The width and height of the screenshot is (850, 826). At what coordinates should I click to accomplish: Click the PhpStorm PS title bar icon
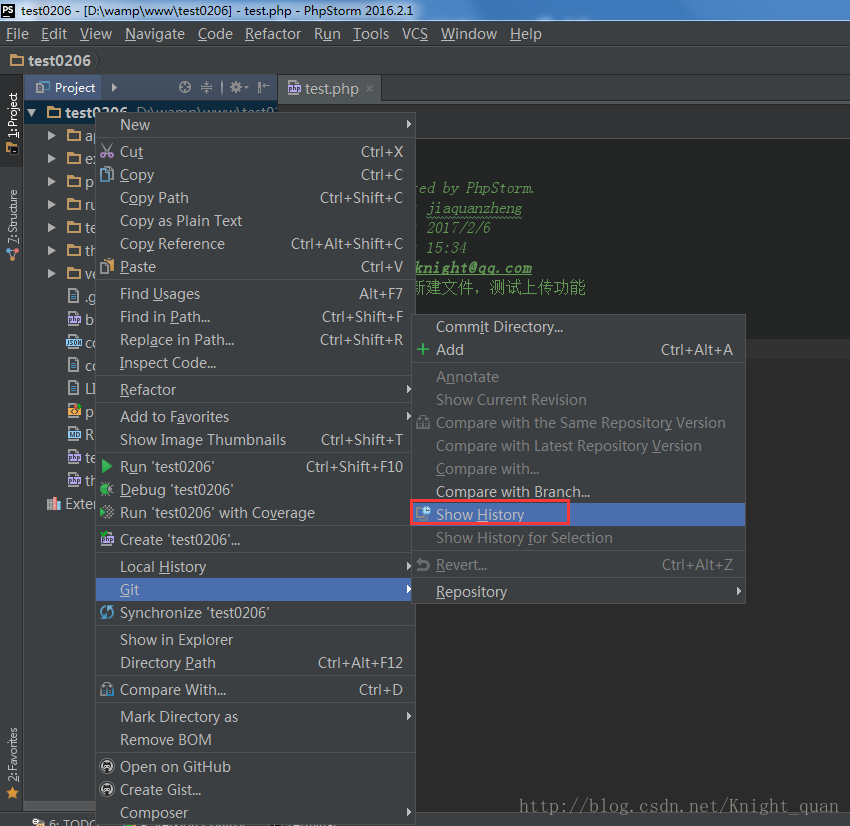tap(9, 10)
